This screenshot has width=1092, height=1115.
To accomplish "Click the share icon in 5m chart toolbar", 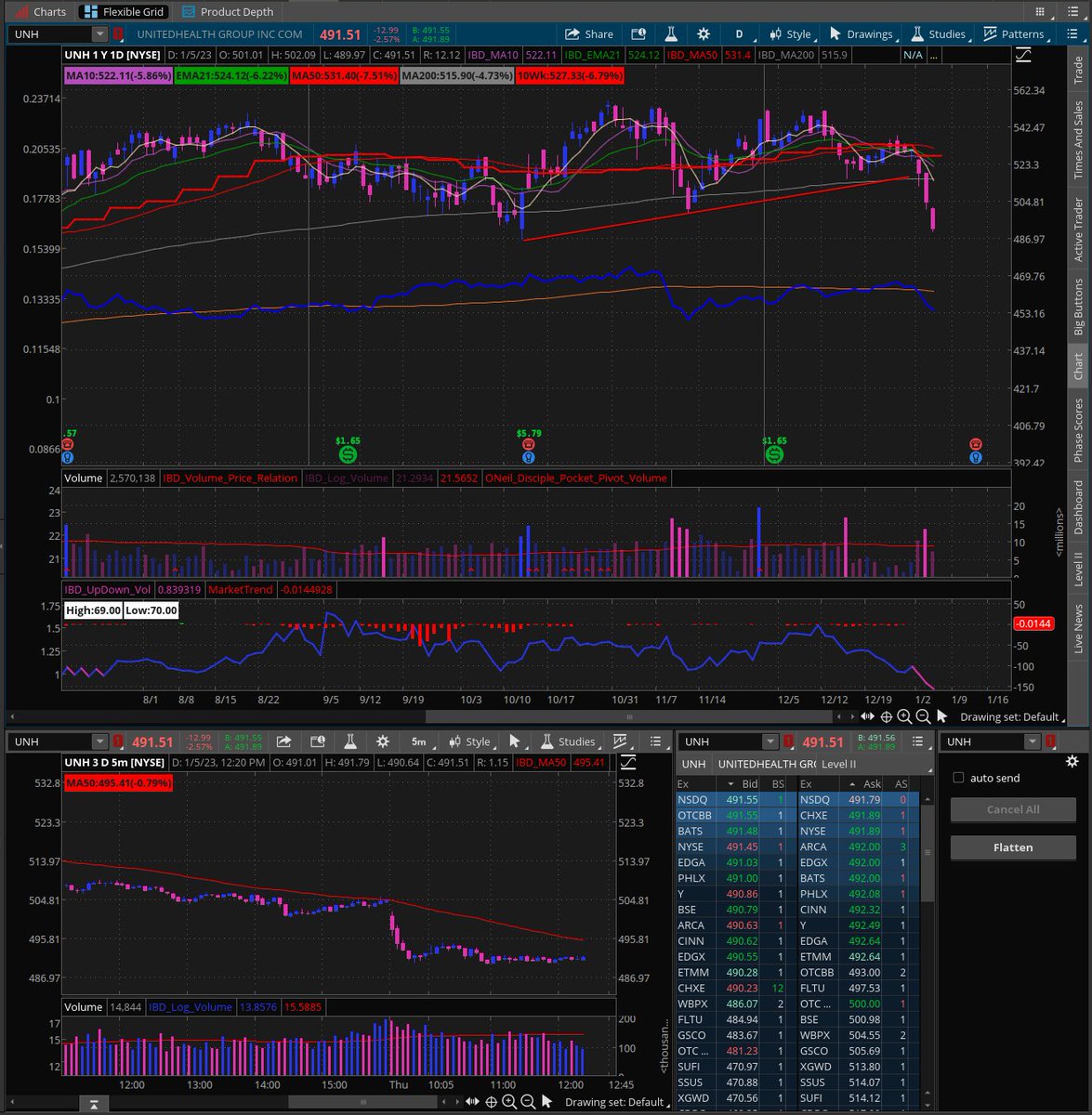I will 284,741.
